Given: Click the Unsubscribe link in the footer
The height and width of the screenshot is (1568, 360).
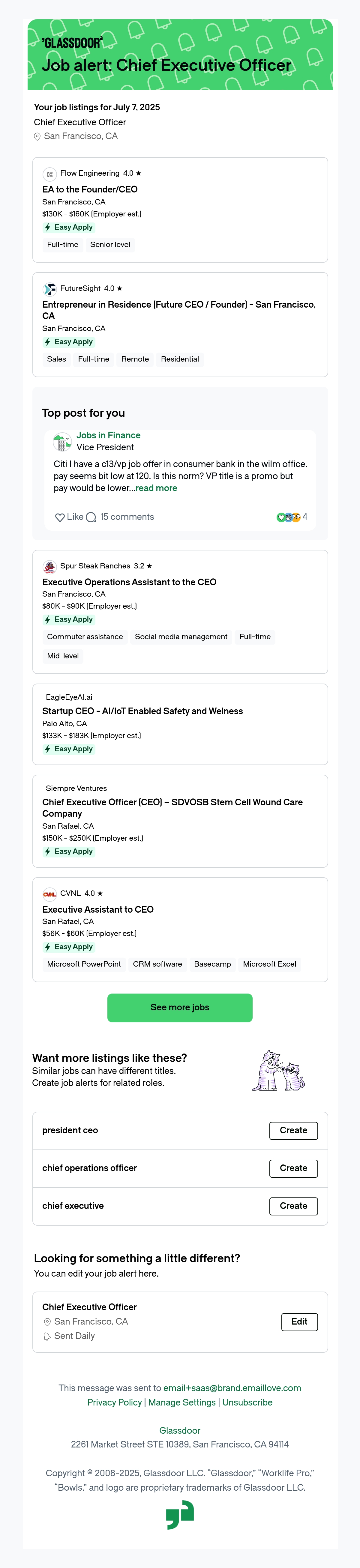Looking at the screenshot, I should (247, 1403).
